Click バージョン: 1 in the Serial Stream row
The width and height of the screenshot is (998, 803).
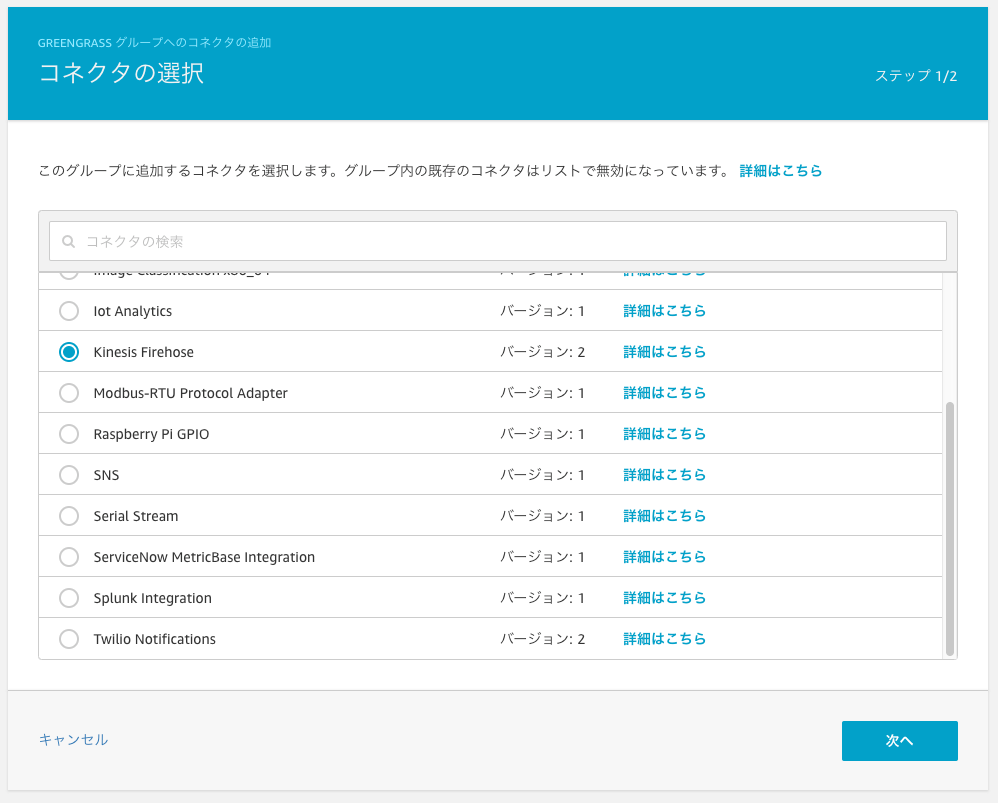(x=542, y=516)
